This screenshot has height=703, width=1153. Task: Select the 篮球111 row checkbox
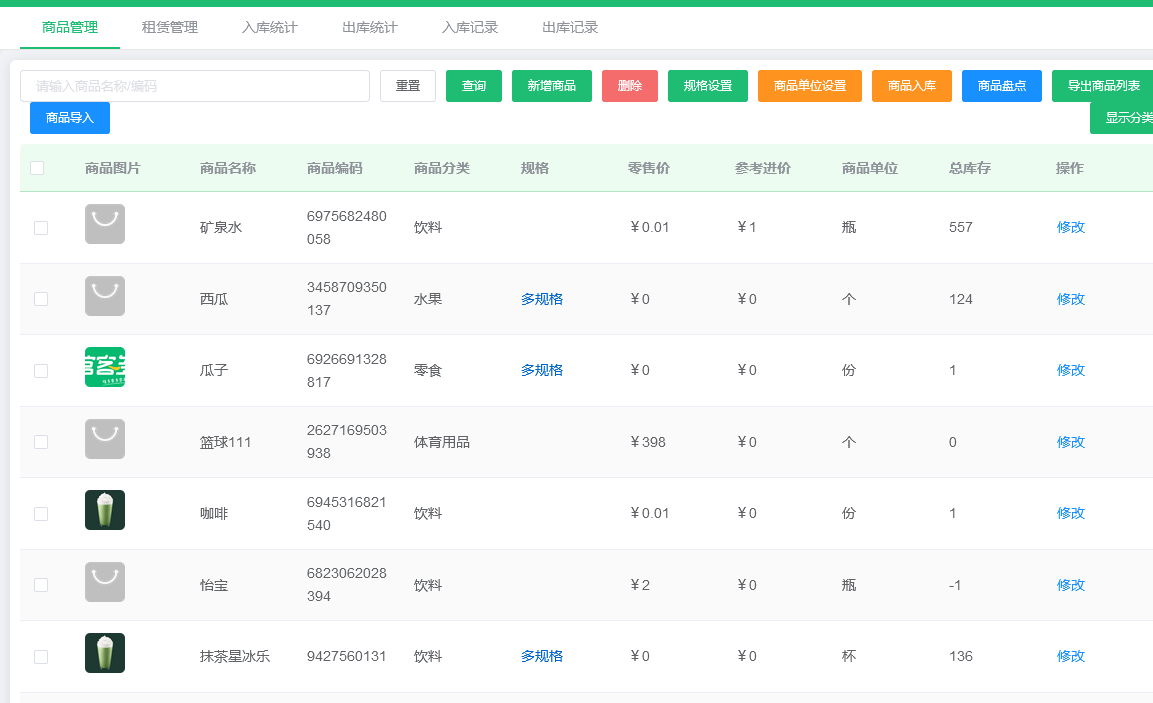click(41, 442)
